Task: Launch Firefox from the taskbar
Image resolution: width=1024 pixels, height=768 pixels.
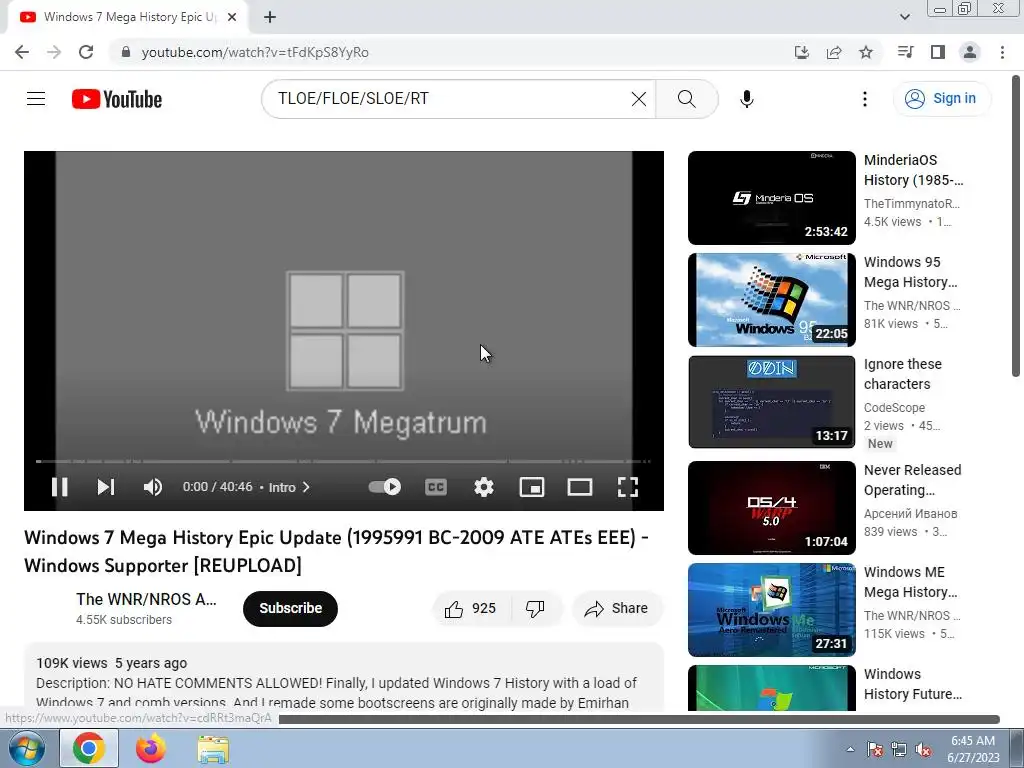Action: point(151,748)
